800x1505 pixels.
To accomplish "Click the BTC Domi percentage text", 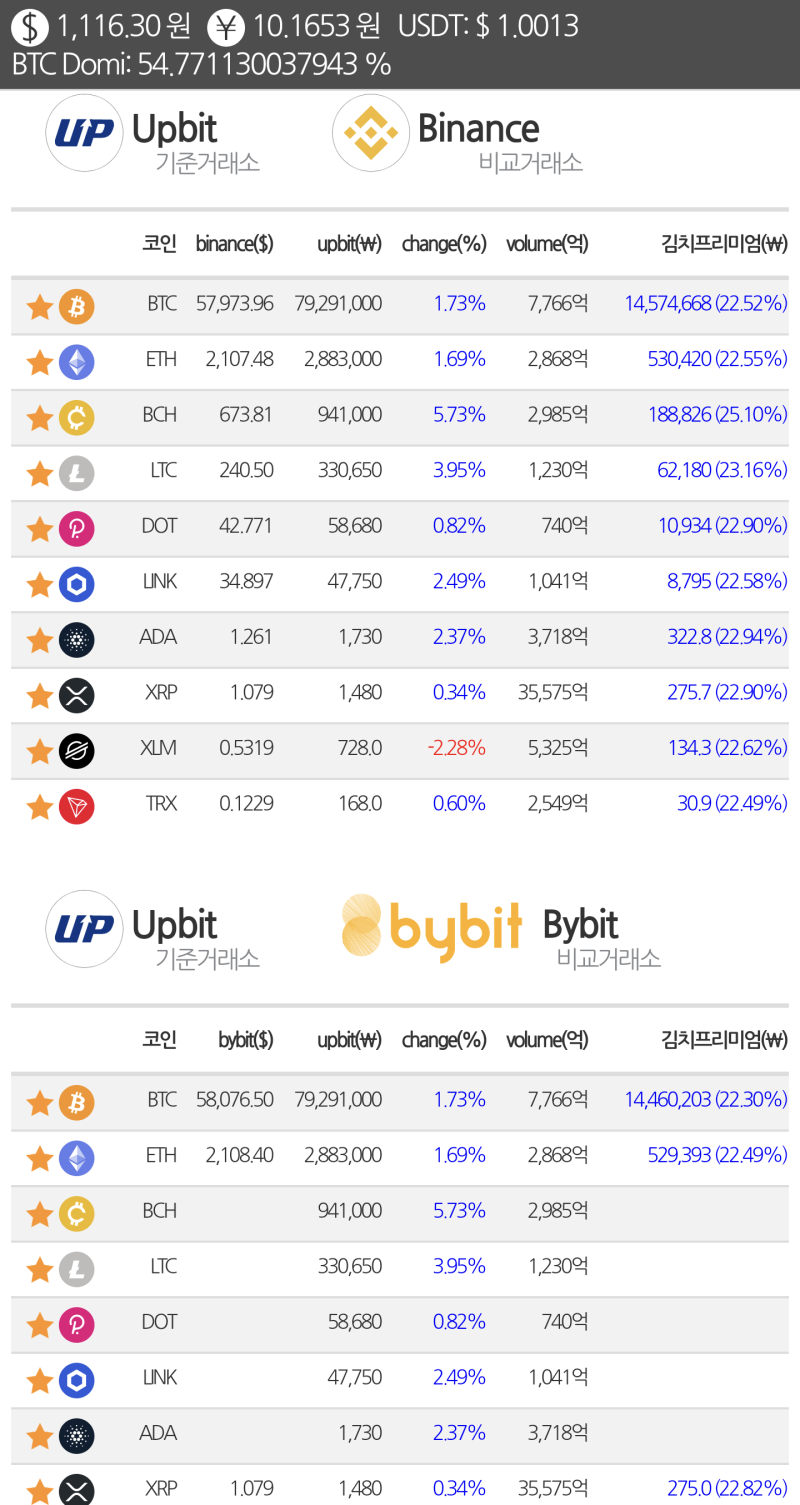I will click(x=201, y=64).
